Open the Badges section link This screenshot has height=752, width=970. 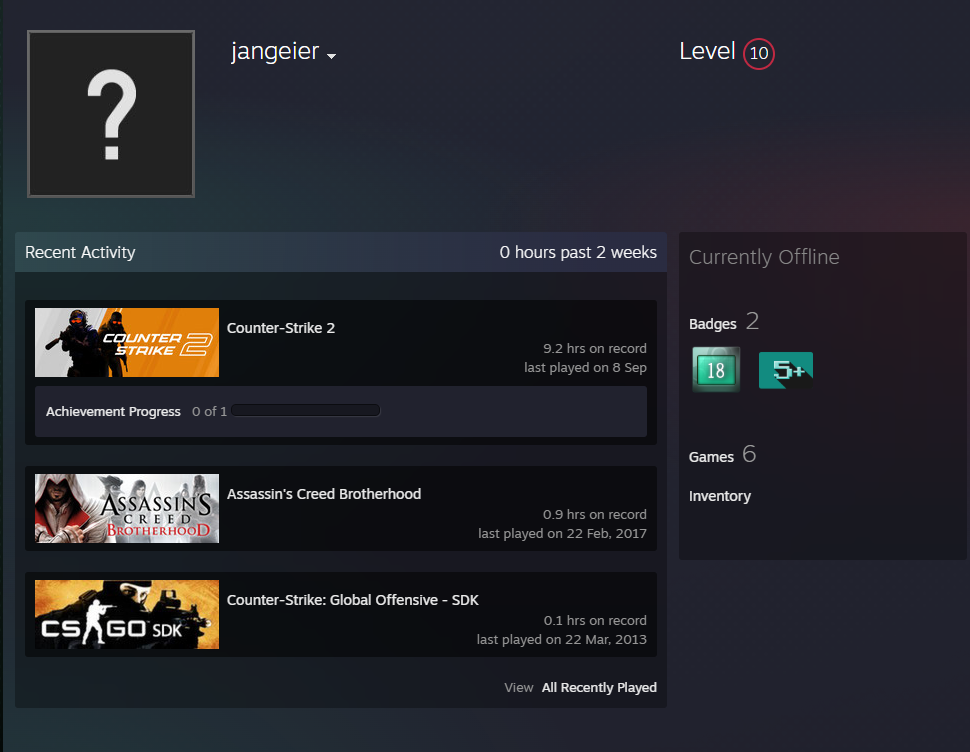(713, 324)
